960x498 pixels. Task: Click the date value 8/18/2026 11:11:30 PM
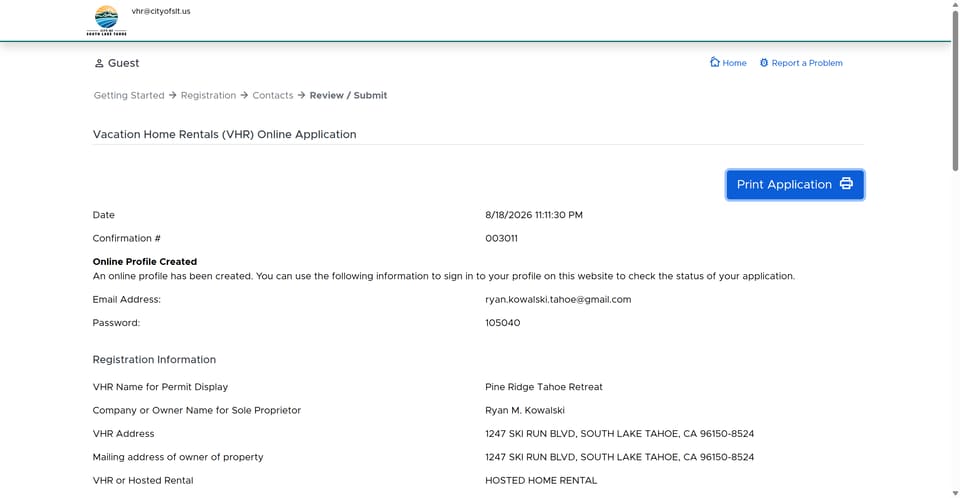click(x=534, y=215)
